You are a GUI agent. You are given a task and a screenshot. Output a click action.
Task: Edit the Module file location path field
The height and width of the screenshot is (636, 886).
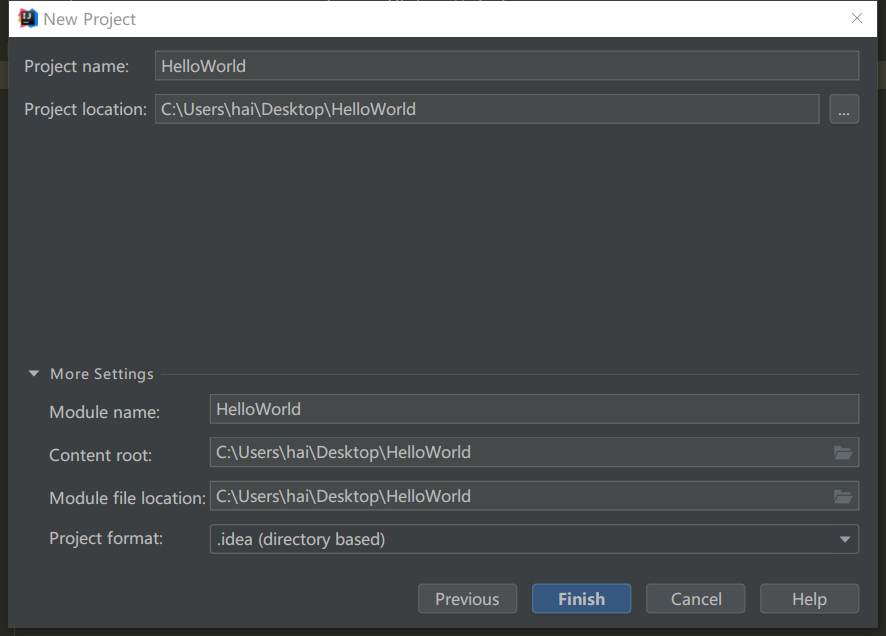pos(520,497)
